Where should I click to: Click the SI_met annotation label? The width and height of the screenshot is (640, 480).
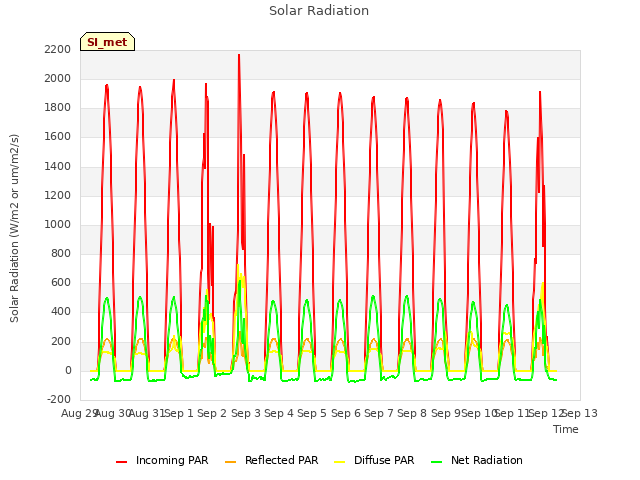coord(107,42)
